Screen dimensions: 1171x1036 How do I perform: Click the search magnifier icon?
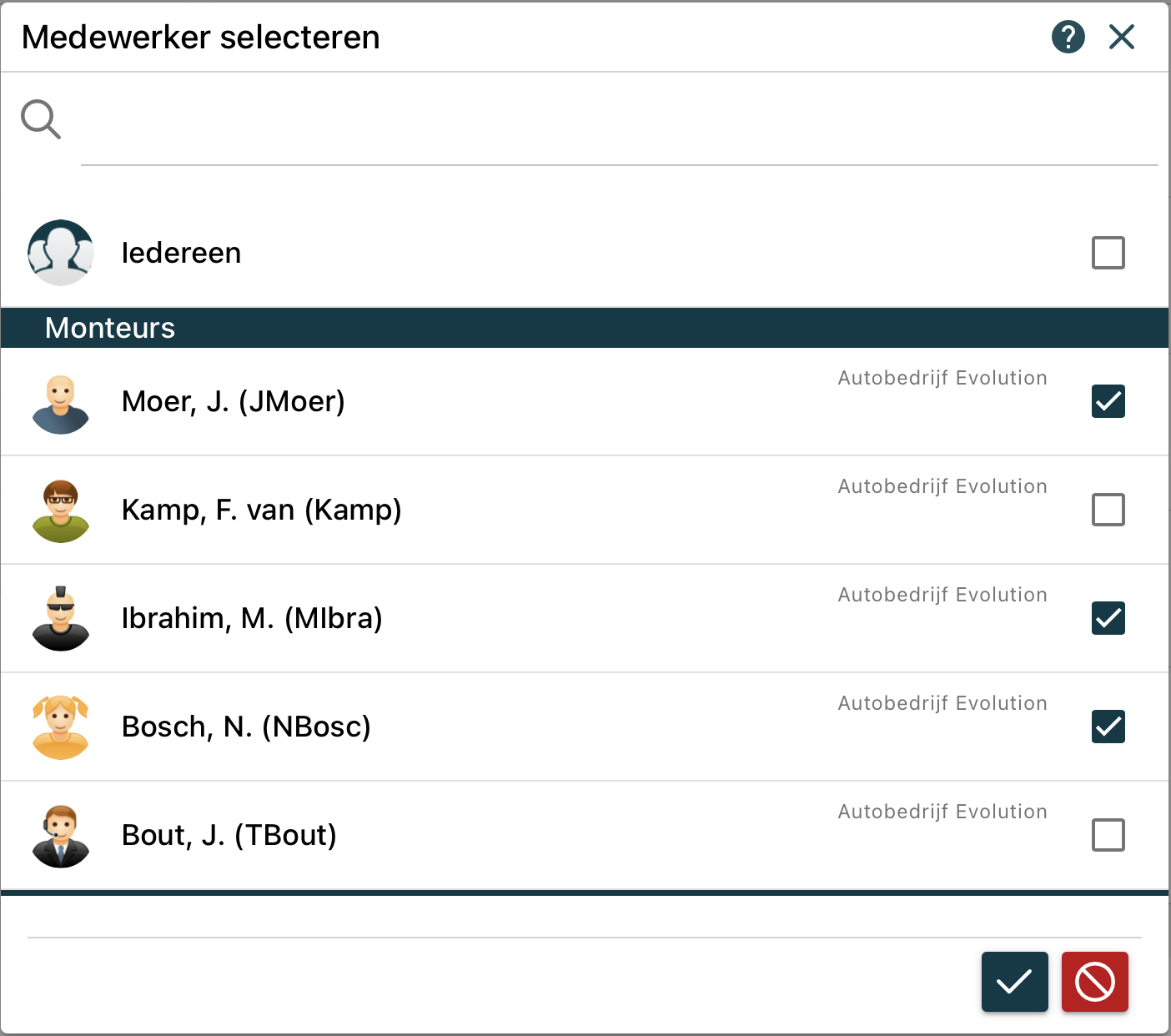pyautogui.click(x=40, y=119)
